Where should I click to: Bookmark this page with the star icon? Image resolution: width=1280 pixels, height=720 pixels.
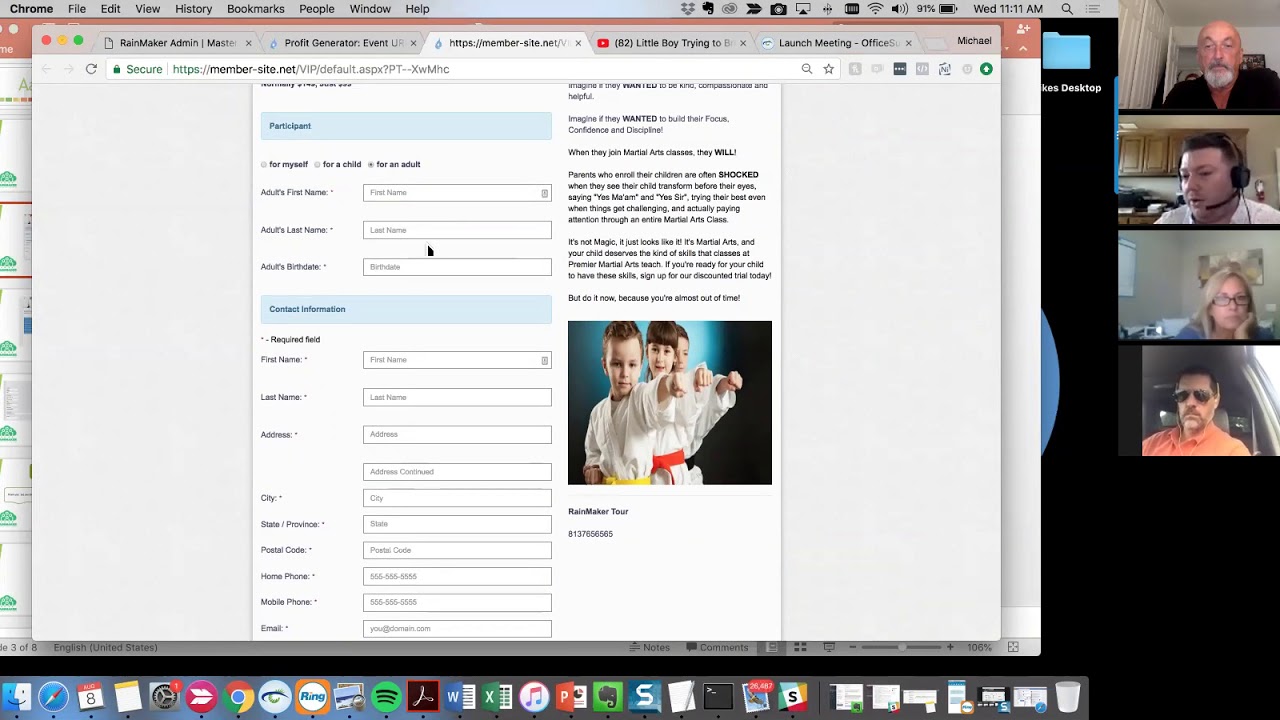828,69
